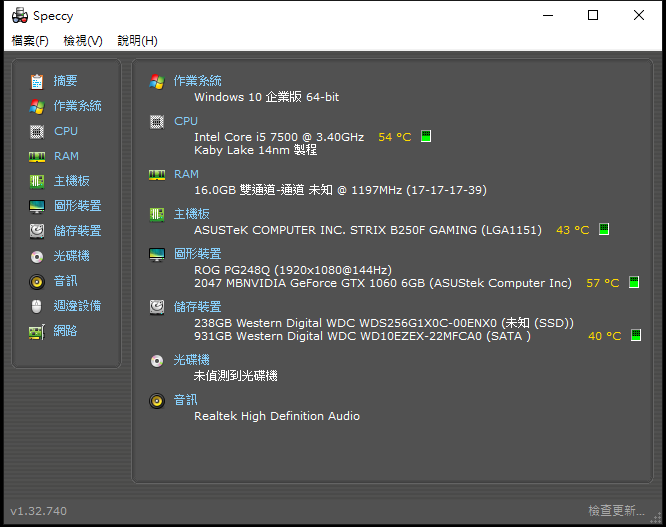Select the 圖形裝置 monitor icon in sidebar
The width and height of the screenshot is (666, 527).
(x=37, y=207)
